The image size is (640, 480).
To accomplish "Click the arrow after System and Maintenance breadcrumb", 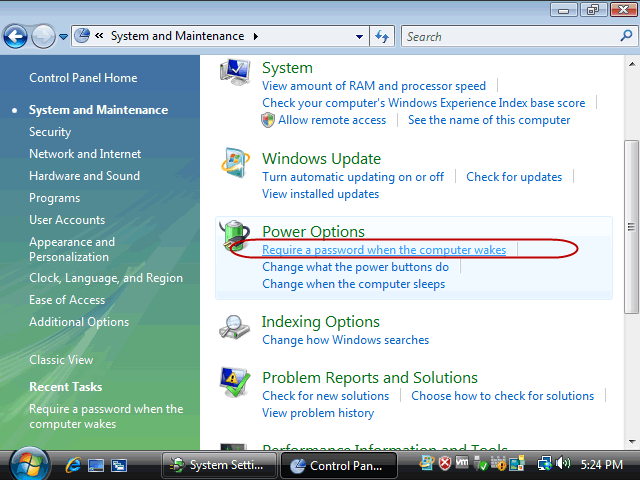I will (256, 36).
